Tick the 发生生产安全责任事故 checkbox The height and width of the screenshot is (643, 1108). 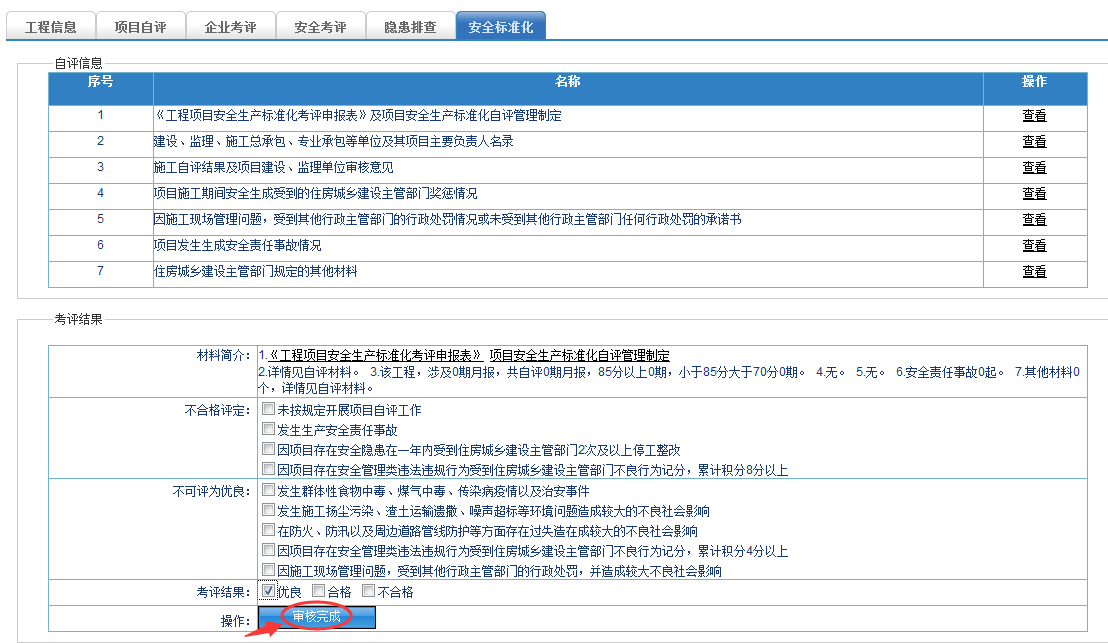pos(268,430)
